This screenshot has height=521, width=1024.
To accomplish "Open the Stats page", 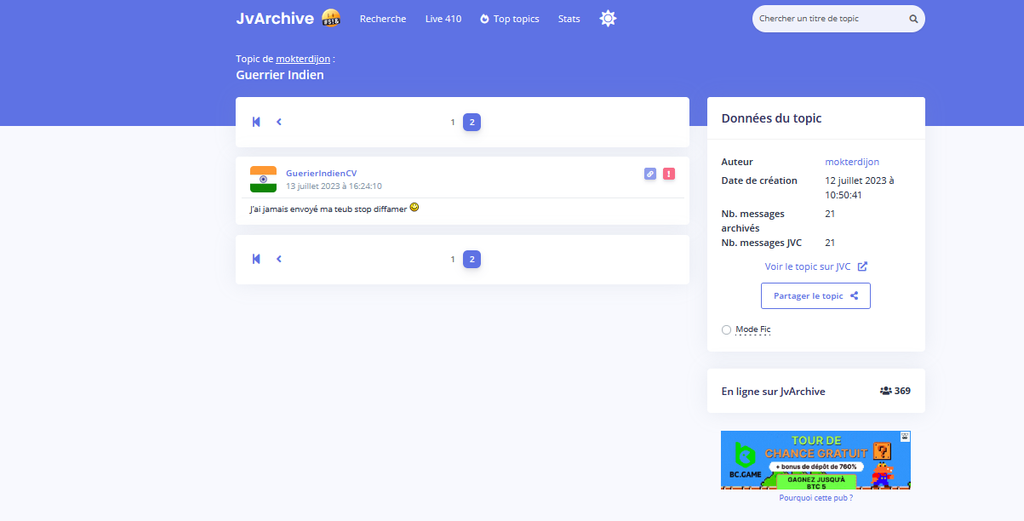I will click(569, 19).
